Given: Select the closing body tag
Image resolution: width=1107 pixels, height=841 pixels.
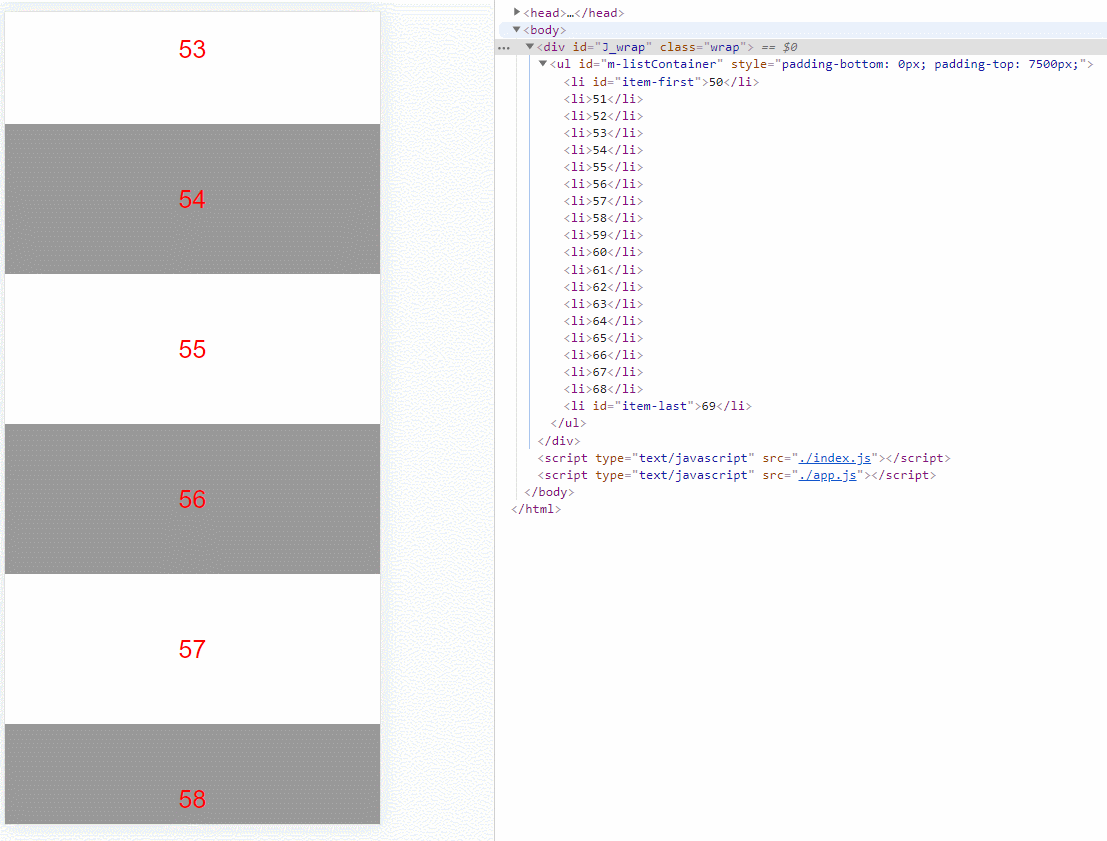Looking at the screenshot, I should 549,492.
